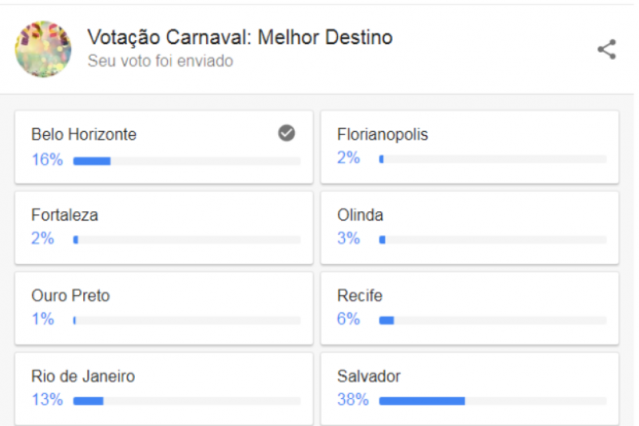Image resolution: width=639 pixels, height=426 pixels.
Task: Click Rio de Janeiro's 13% progress bar
Action: pyautogui.click(x=187, y=401)
